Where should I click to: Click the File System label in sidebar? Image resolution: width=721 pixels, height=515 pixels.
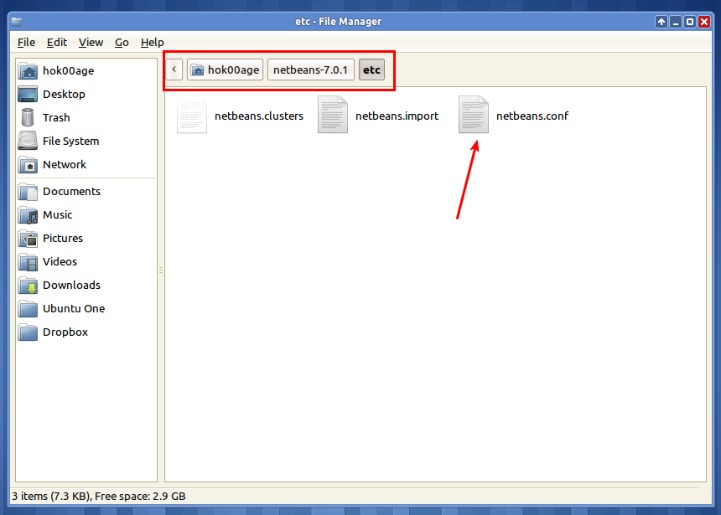[x=71, y=141]
